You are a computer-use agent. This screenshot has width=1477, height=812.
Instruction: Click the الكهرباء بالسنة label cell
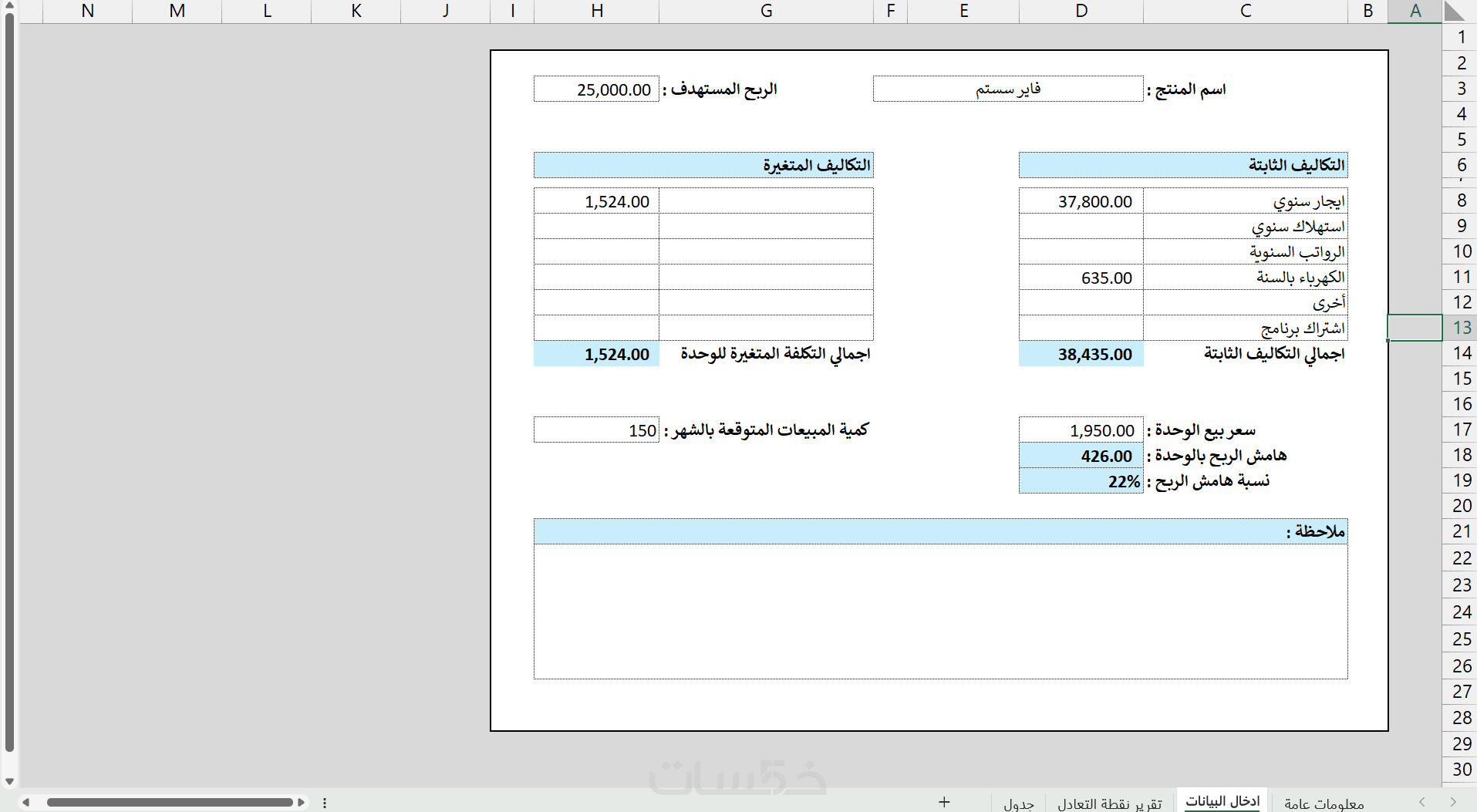1246,277
